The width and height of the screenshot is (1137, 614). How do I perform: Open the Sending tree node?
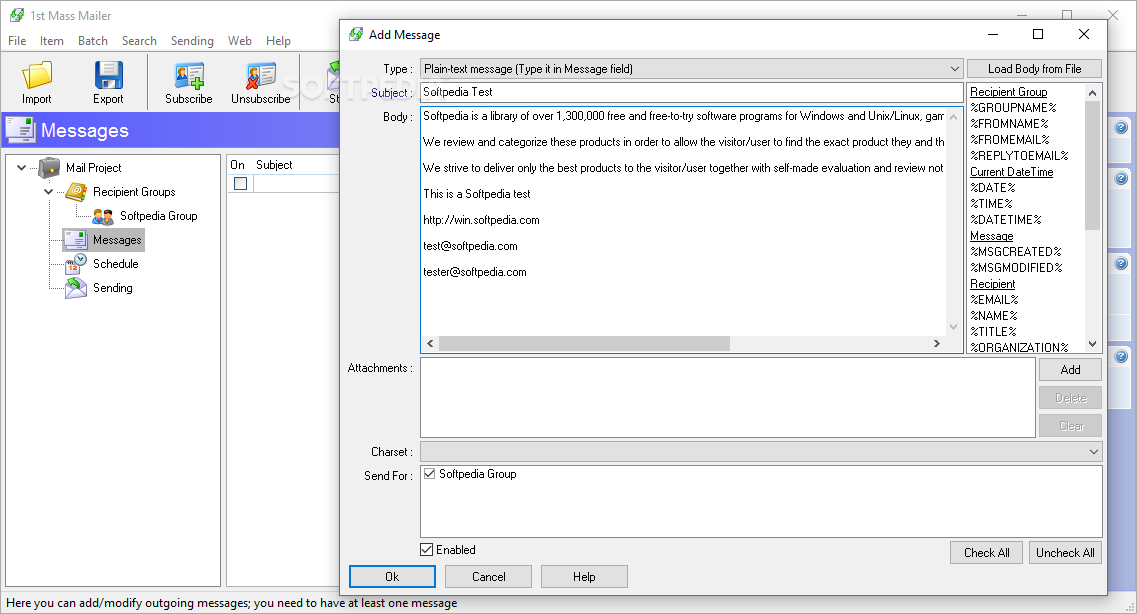click(x=112, y=288)
